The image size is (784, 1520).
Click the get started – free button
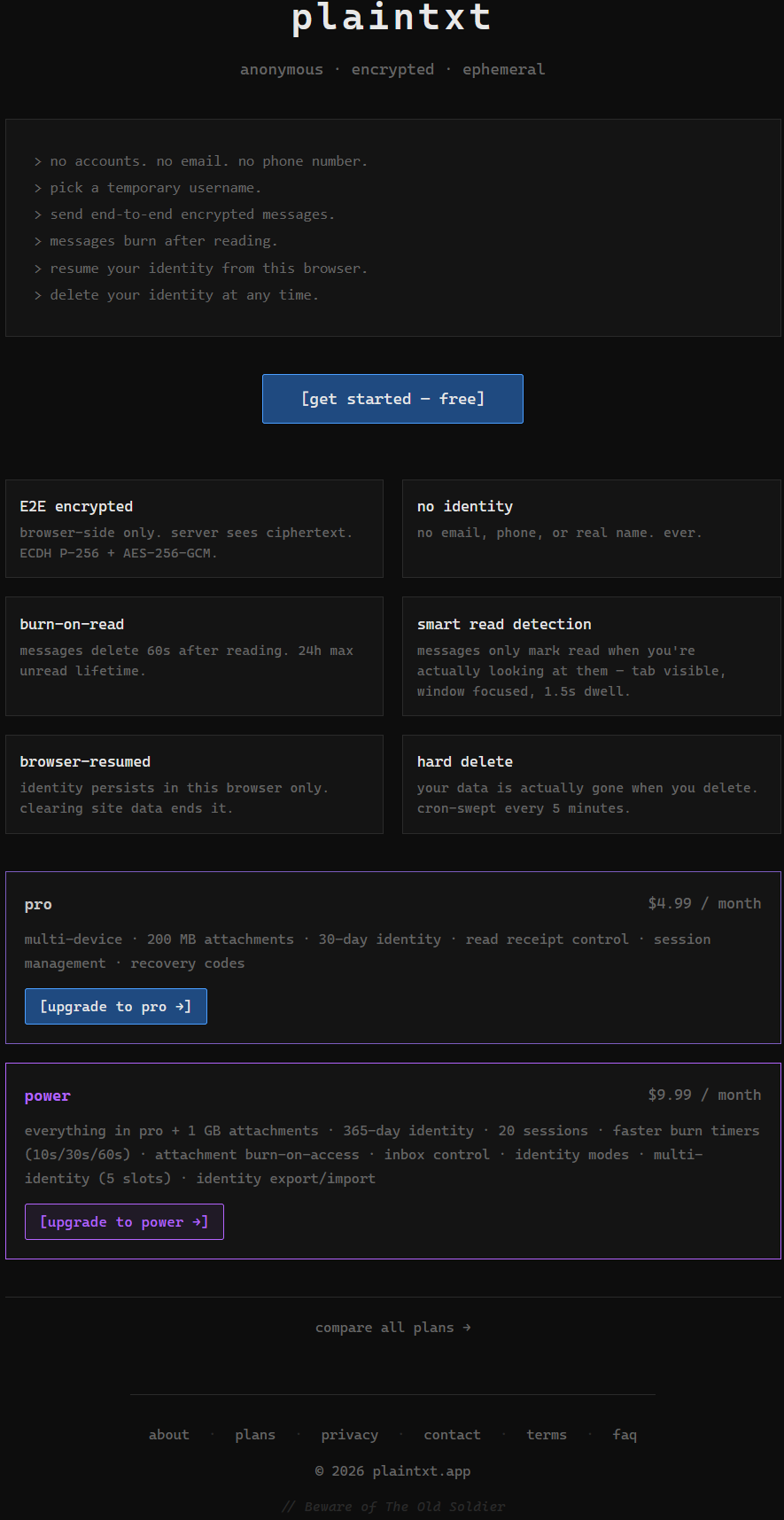(x=392, y=399)
